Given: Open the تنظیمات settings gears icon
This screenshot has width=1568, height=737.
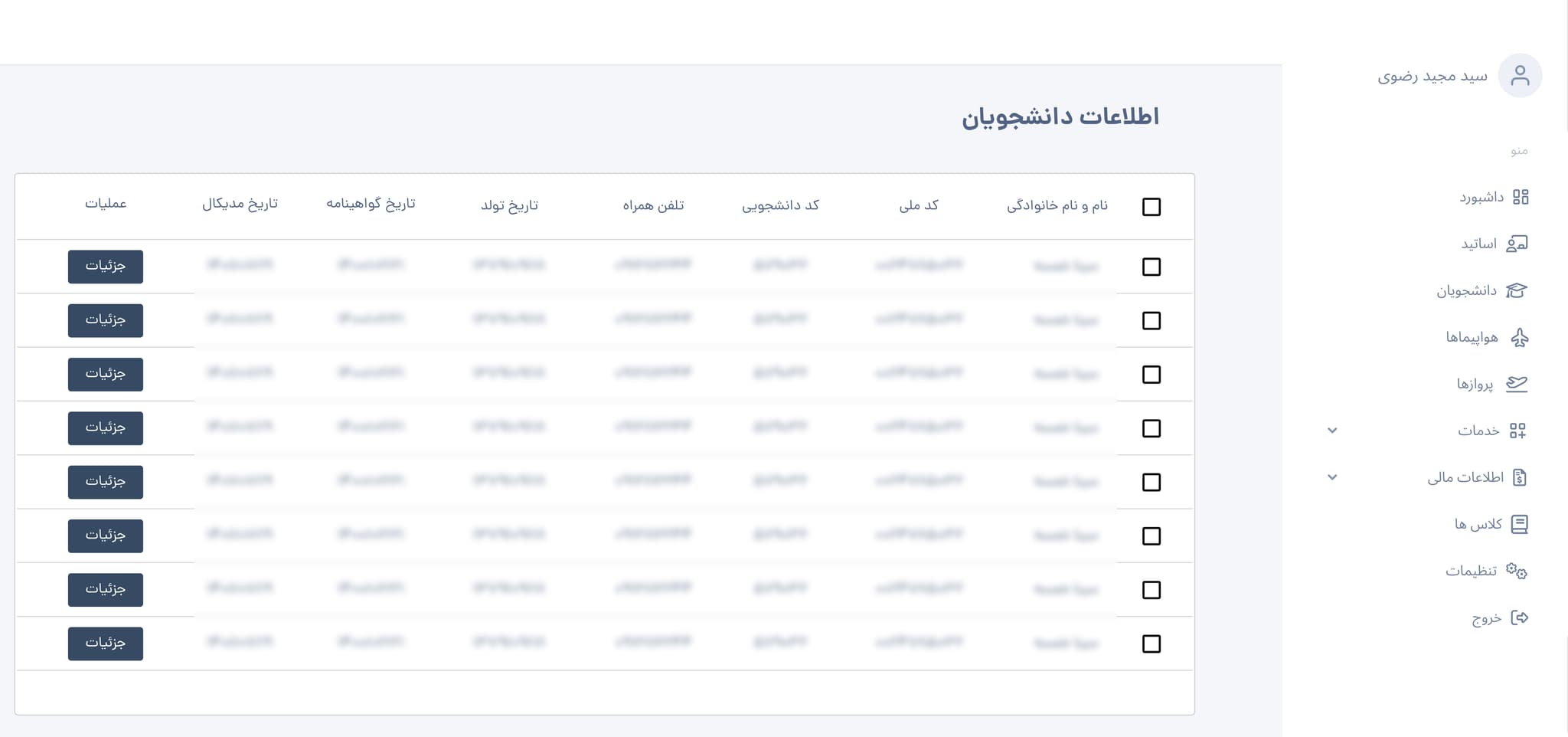Looking at the screenshot, I should 1517,571.
